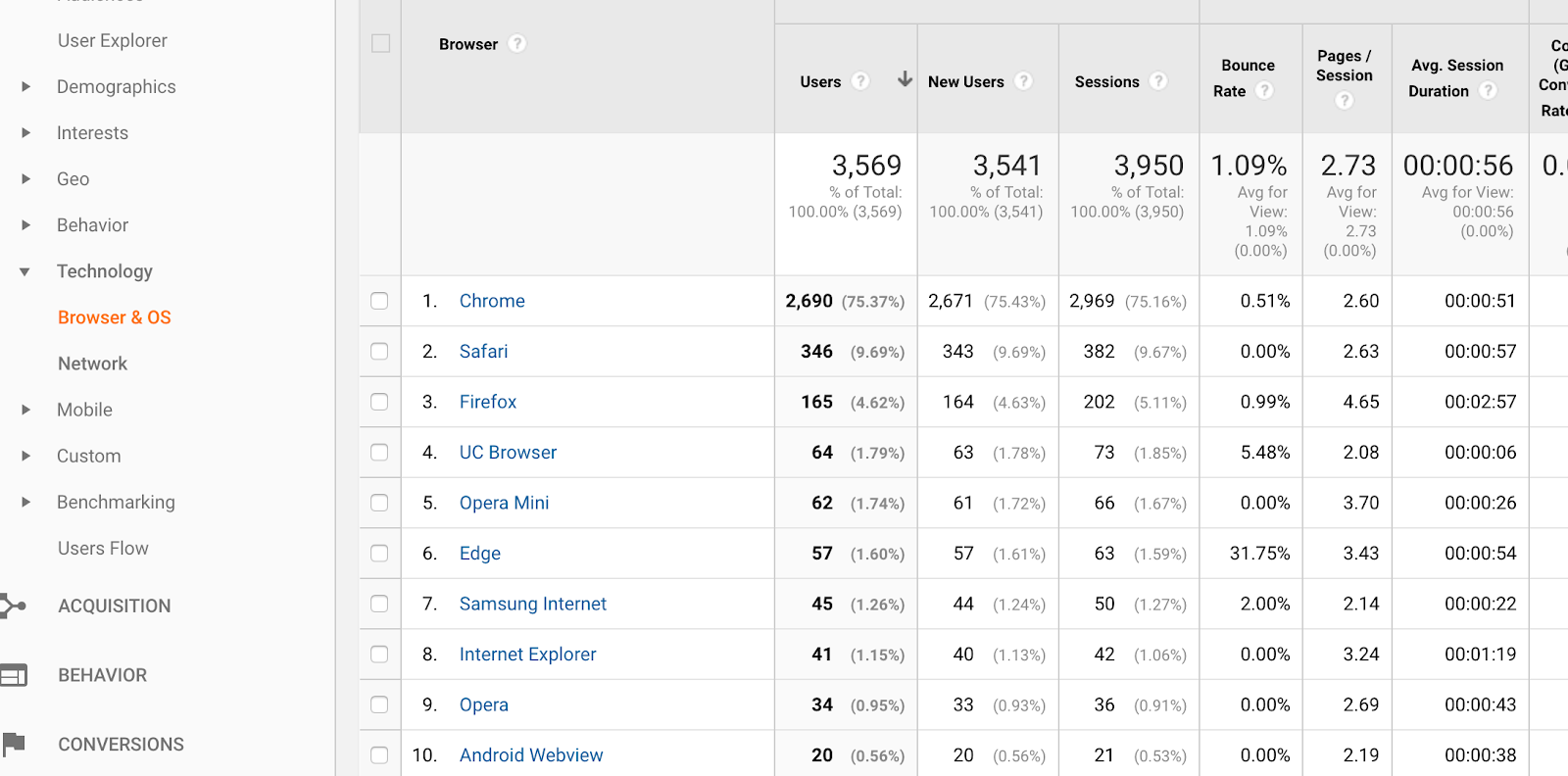
Task: Expand the Behavior subsection arrow
Action: coord(25,224)
